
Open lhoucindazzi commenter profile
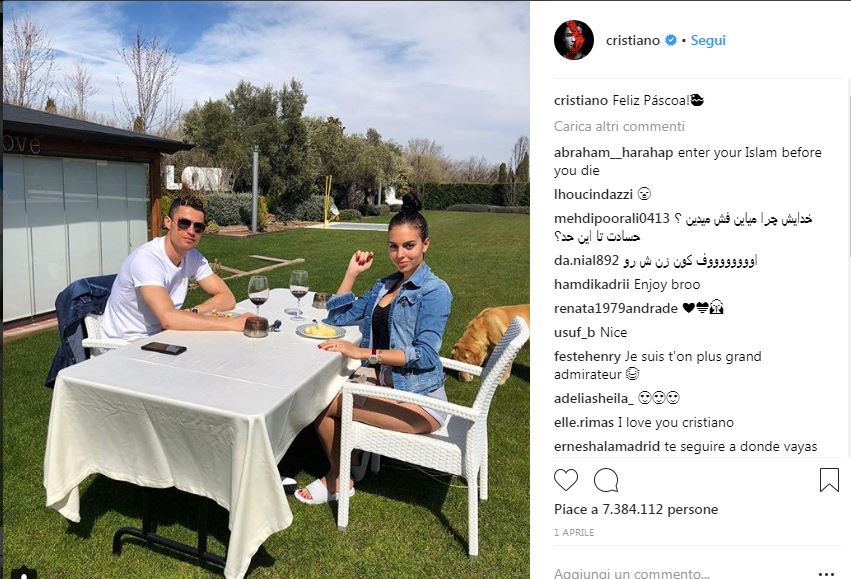point(593,194)
